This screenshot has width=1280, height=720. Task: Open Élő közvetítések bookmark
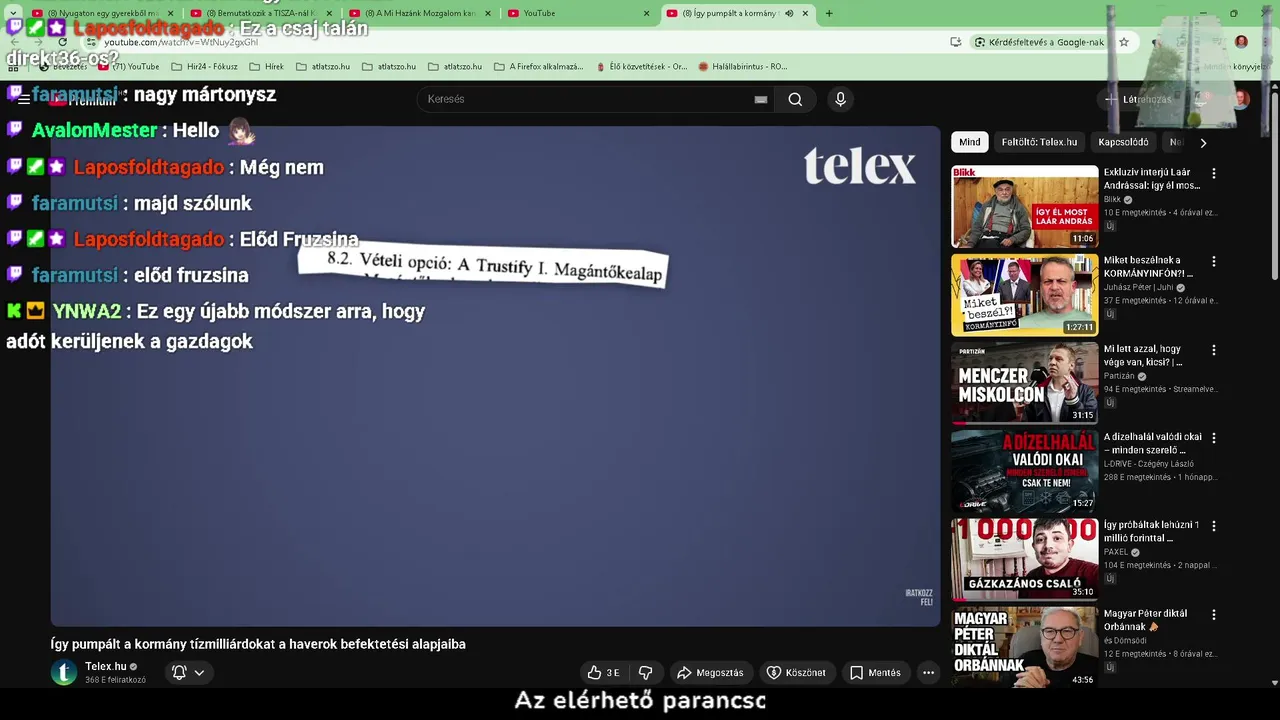(x=640, y=66)
